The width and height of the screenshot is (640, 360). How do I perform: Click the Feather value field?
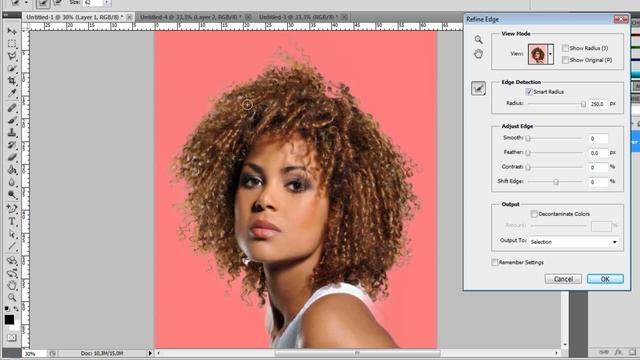(x=598, y=153)
